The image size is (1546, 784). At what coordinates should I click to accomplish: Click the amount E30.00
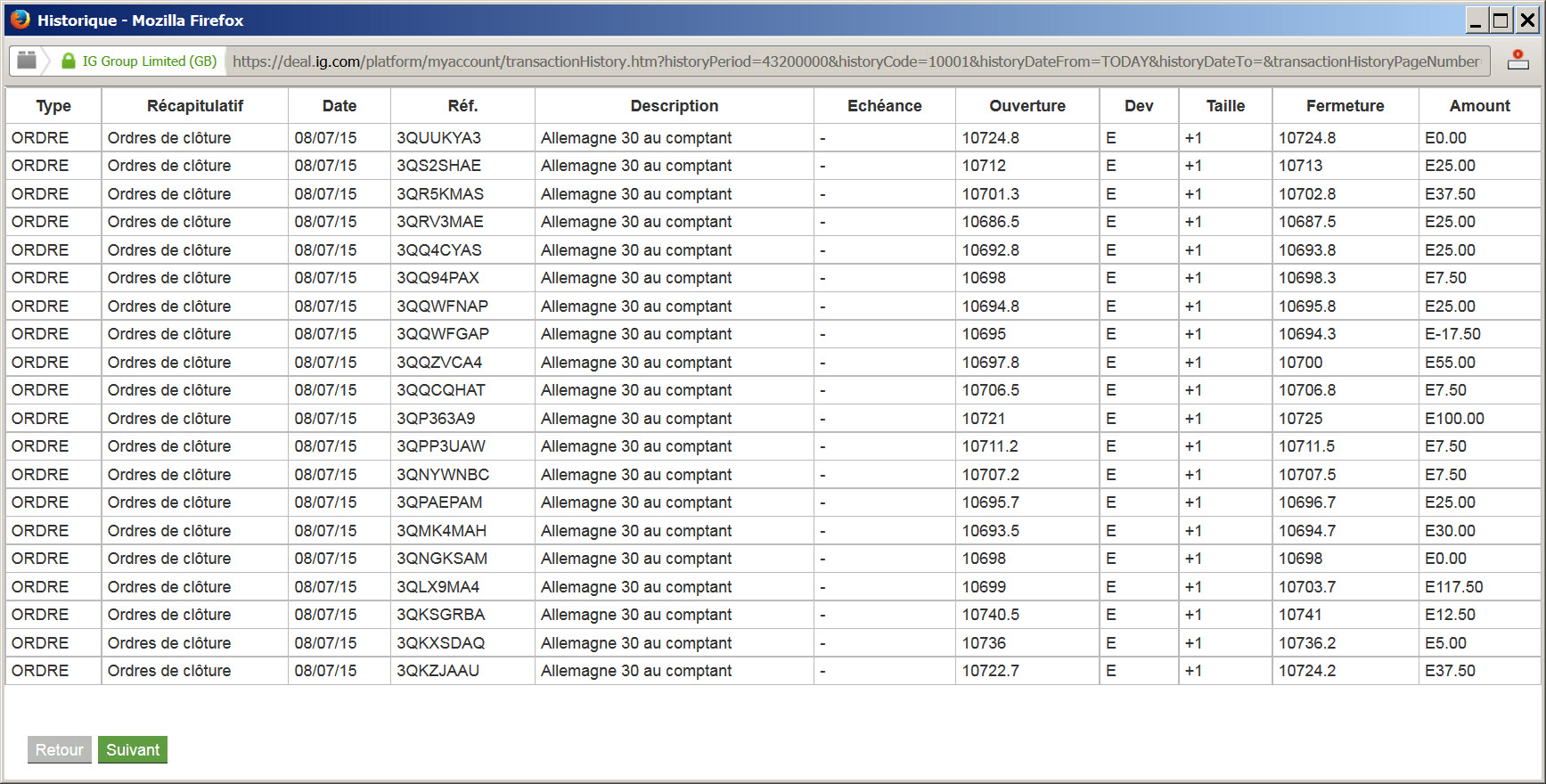[1450, 531]
